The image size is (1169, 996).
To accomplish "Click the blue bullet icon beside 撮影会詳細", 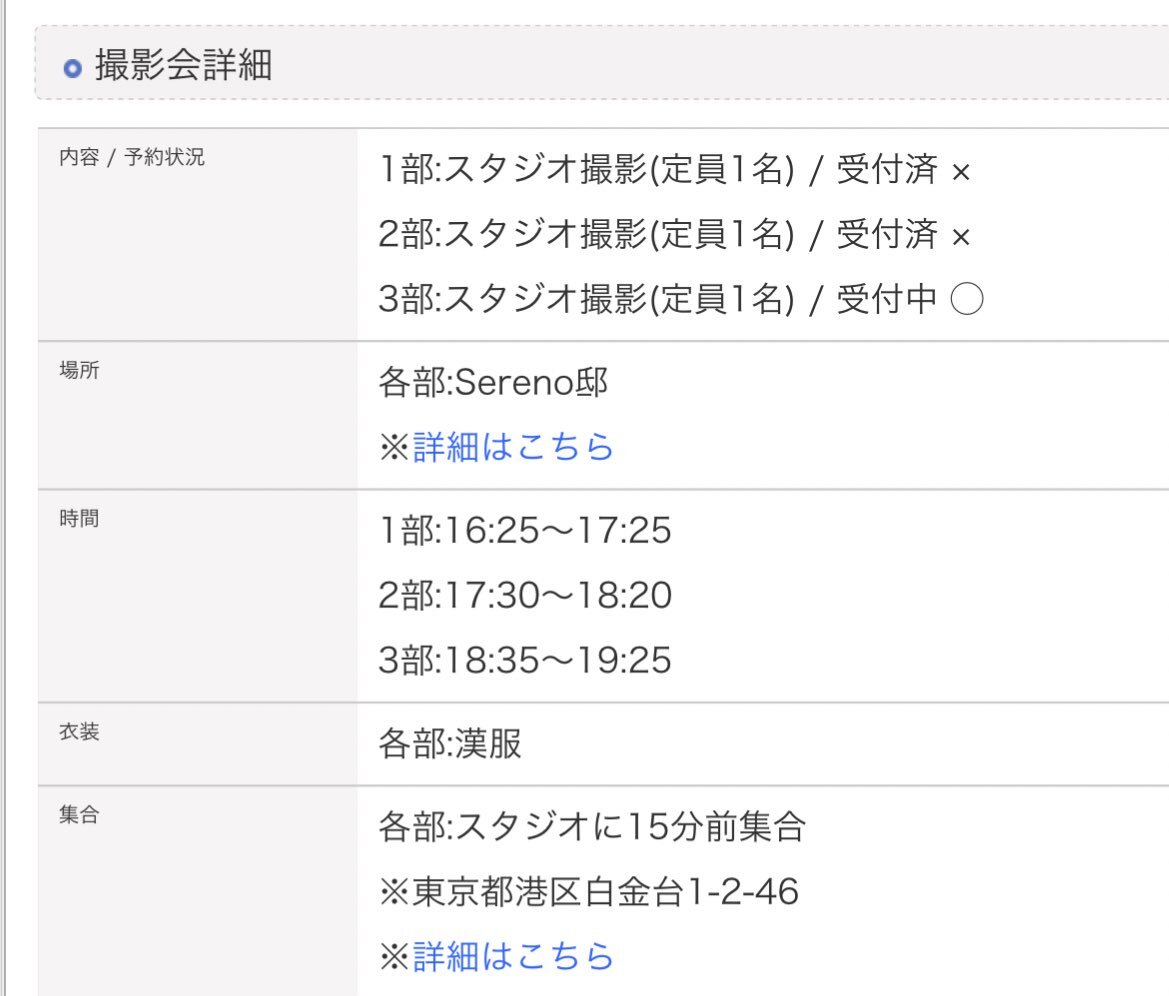I will [x=72, y=69].
